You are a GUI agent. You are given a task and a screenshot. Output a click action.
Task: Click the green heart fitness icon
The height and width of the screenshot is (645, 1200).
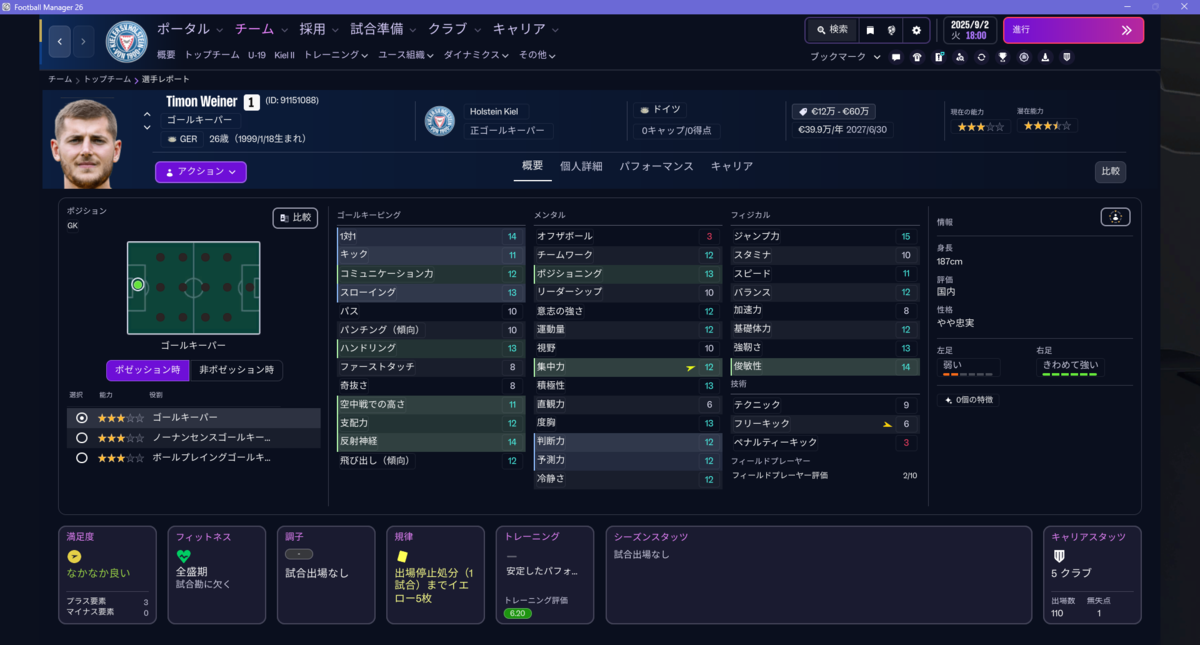click(183, 556)
